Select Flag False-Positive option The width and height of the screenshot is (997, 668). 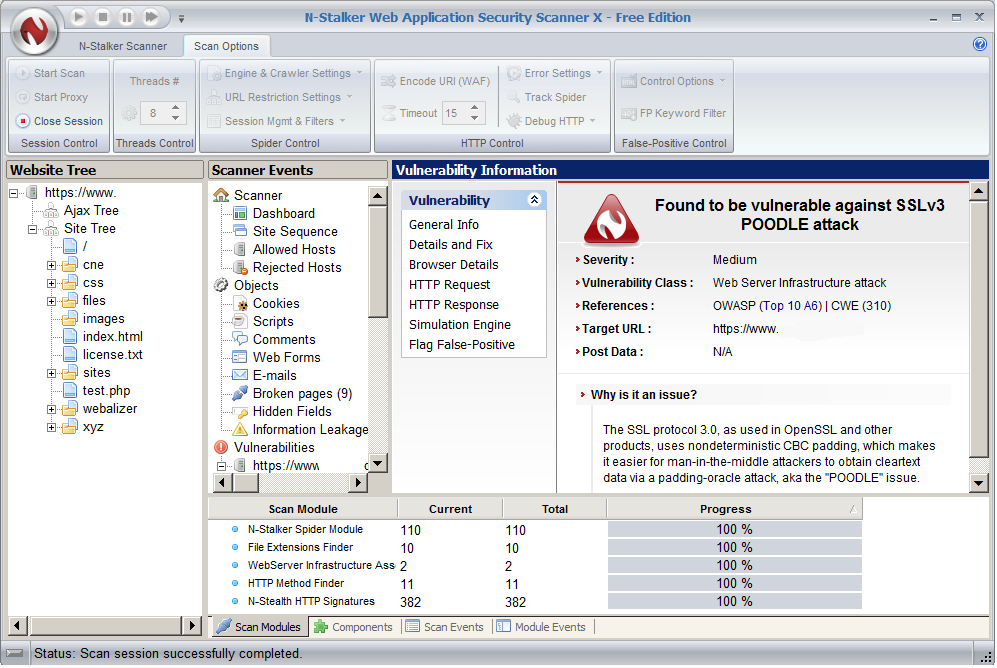click(462, 344)
